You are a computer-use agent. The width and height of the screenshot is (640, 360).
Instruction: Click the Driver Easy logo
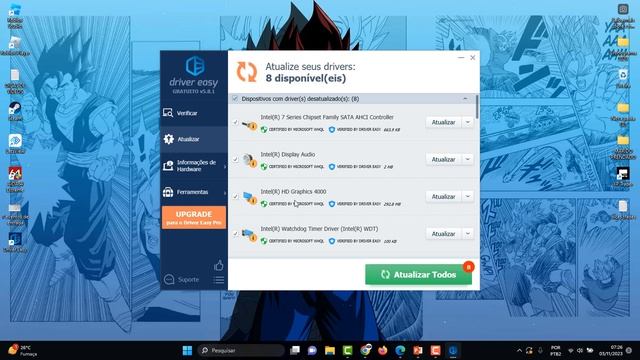tap(195, 66)
